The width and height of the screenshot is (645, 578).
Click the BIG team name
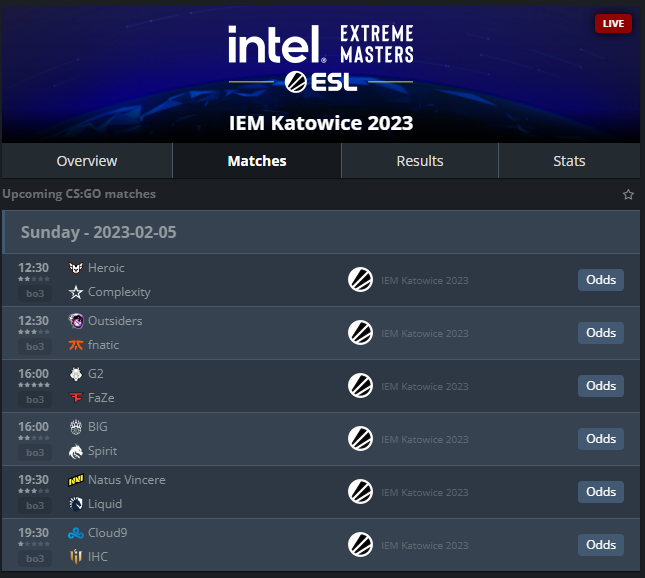click(x=98, y=427)
